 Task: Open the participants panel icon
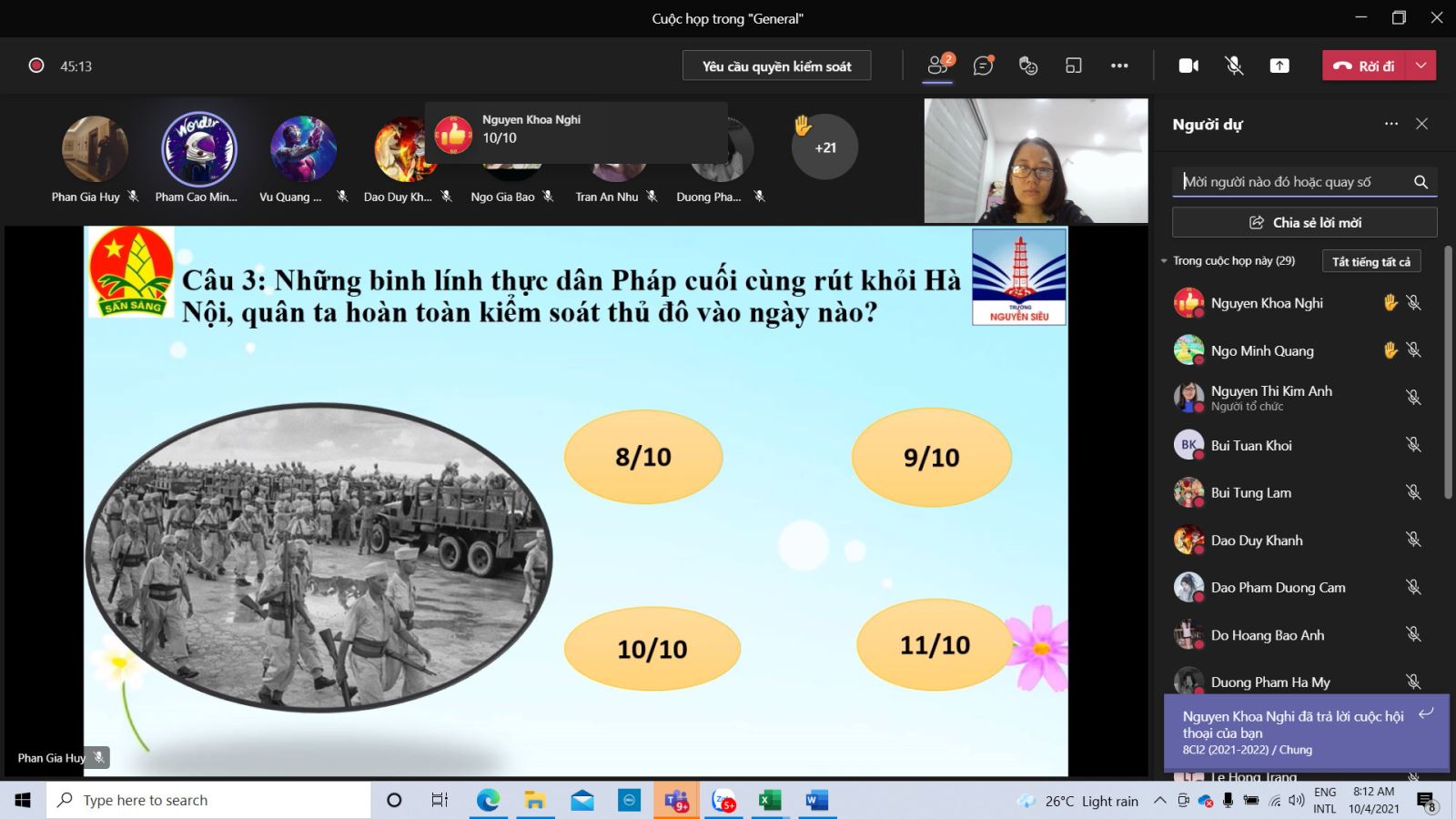[938, 66]
